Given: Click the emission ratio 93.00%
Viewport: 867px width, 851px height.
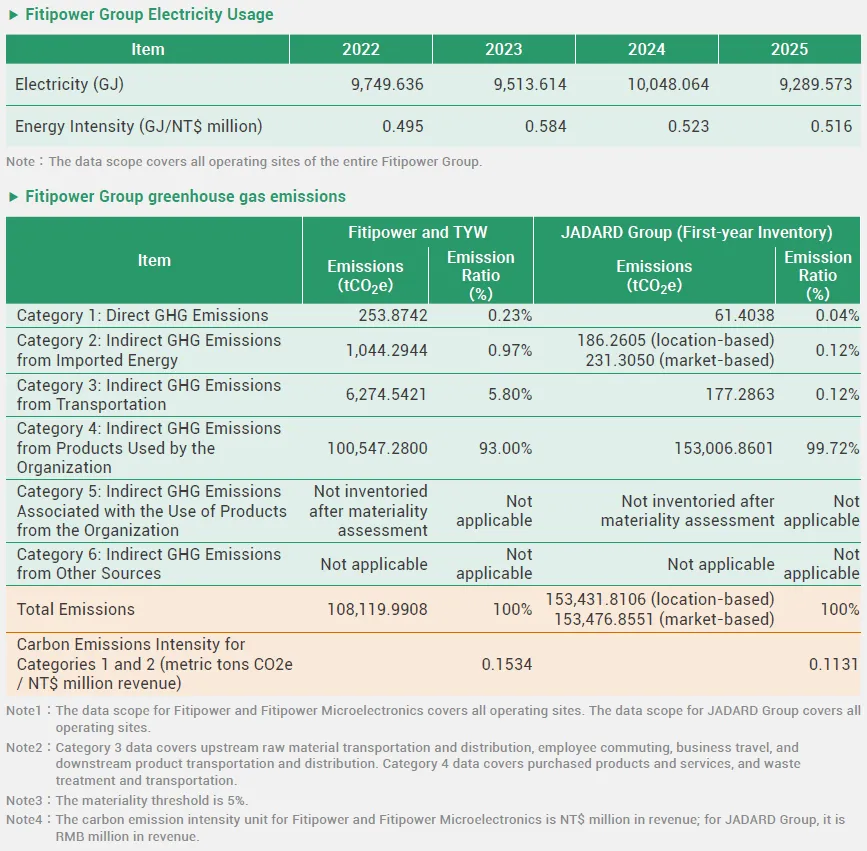Looking at the screenshot, I should (x=505, y=448).
